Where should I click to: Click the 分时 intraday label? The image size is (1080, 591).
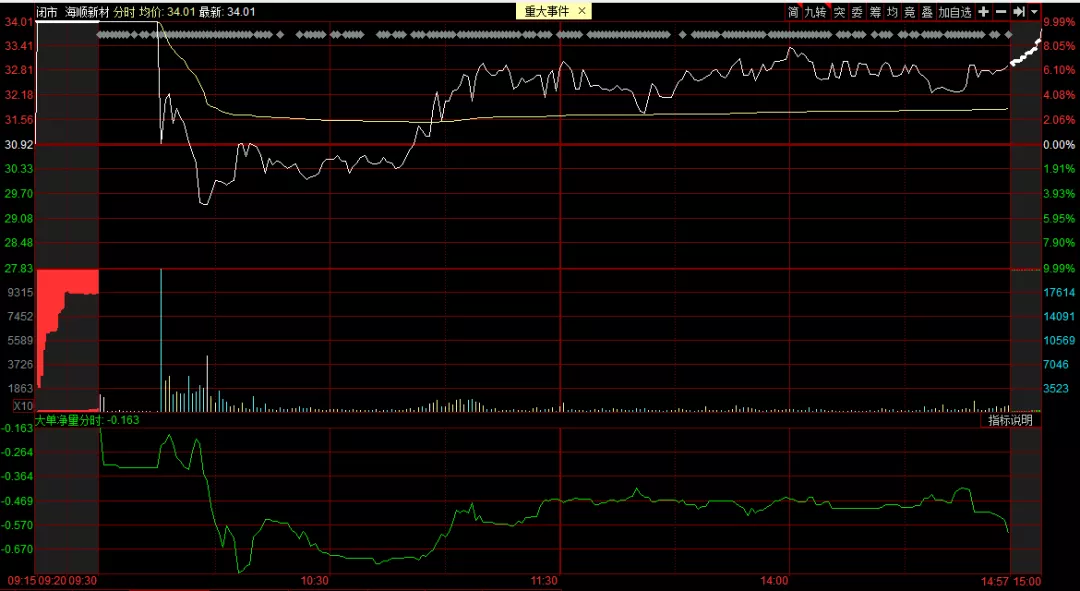[124, 12]
